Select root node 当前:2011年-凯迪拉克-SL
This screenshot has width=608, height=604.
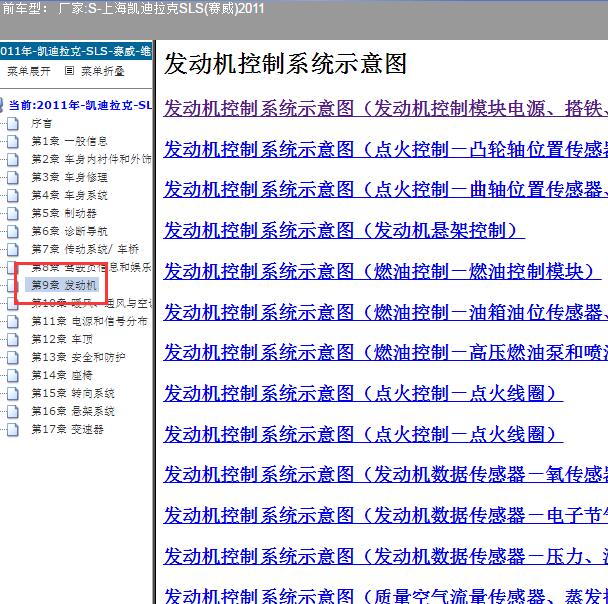pyautogui.click(x=80, y=105)
